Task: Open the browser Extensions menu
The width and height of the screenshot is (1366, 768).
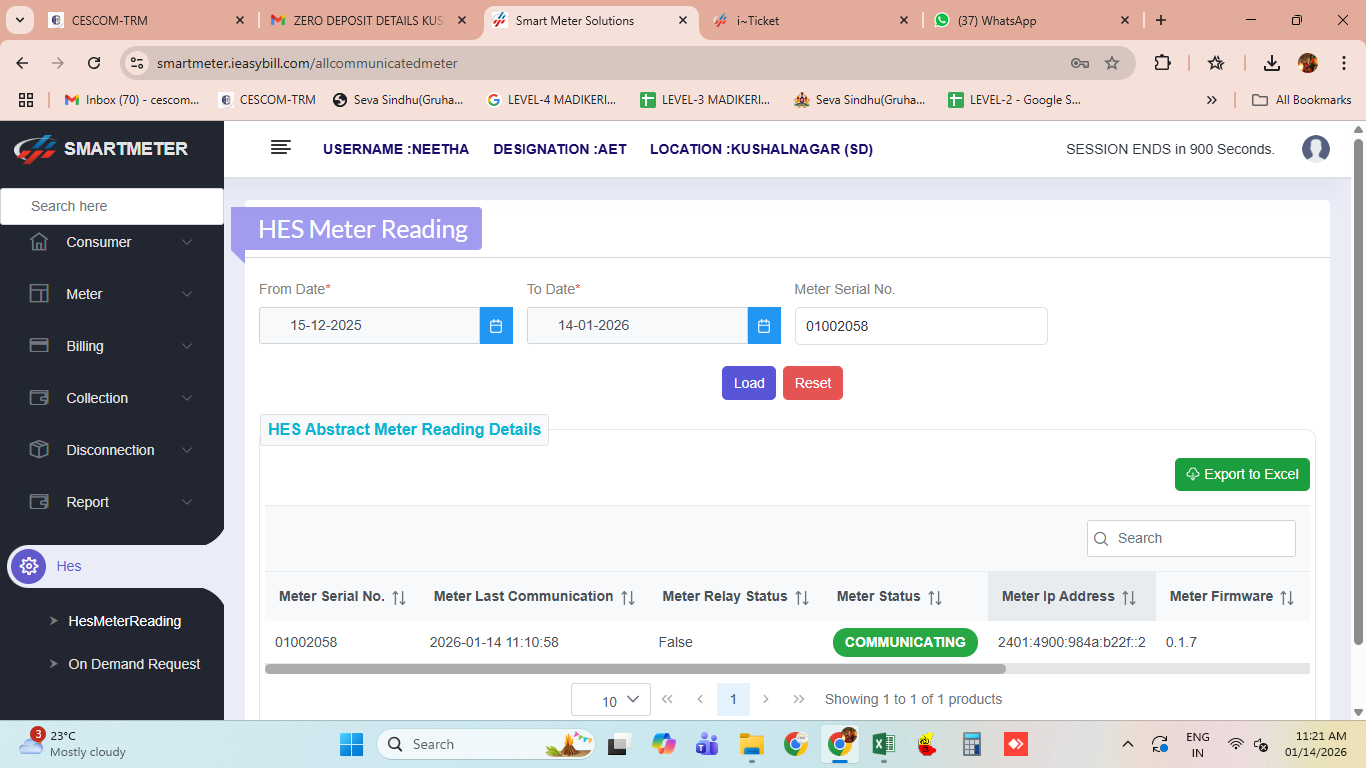Action: point(1162,63)
